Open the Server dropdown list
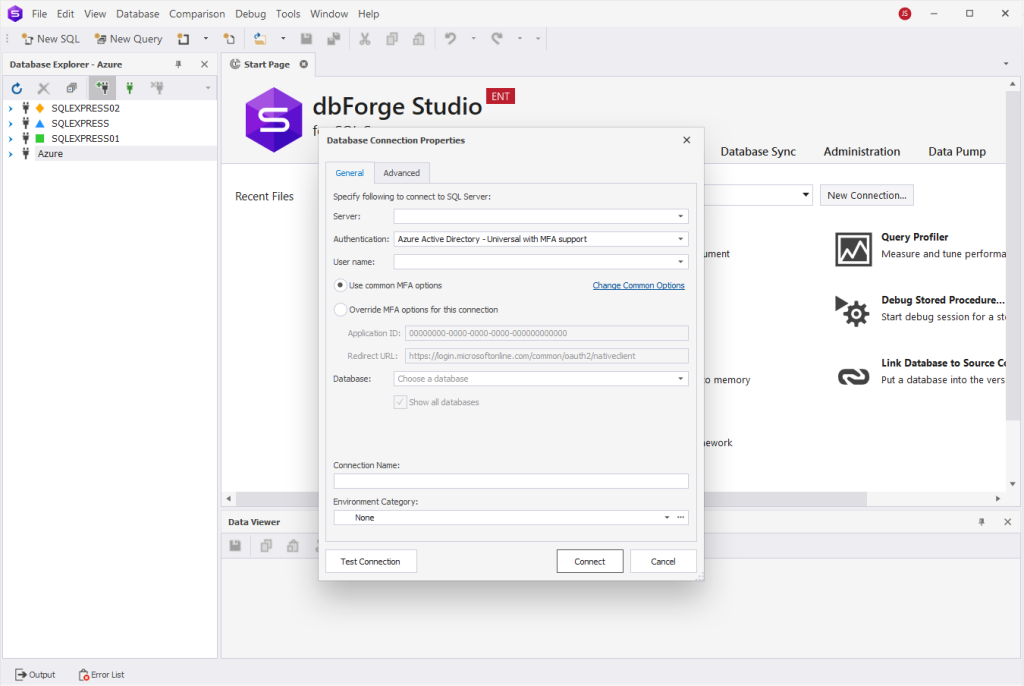This screenshot has height=686, width=1024. [x=680, y=216]
